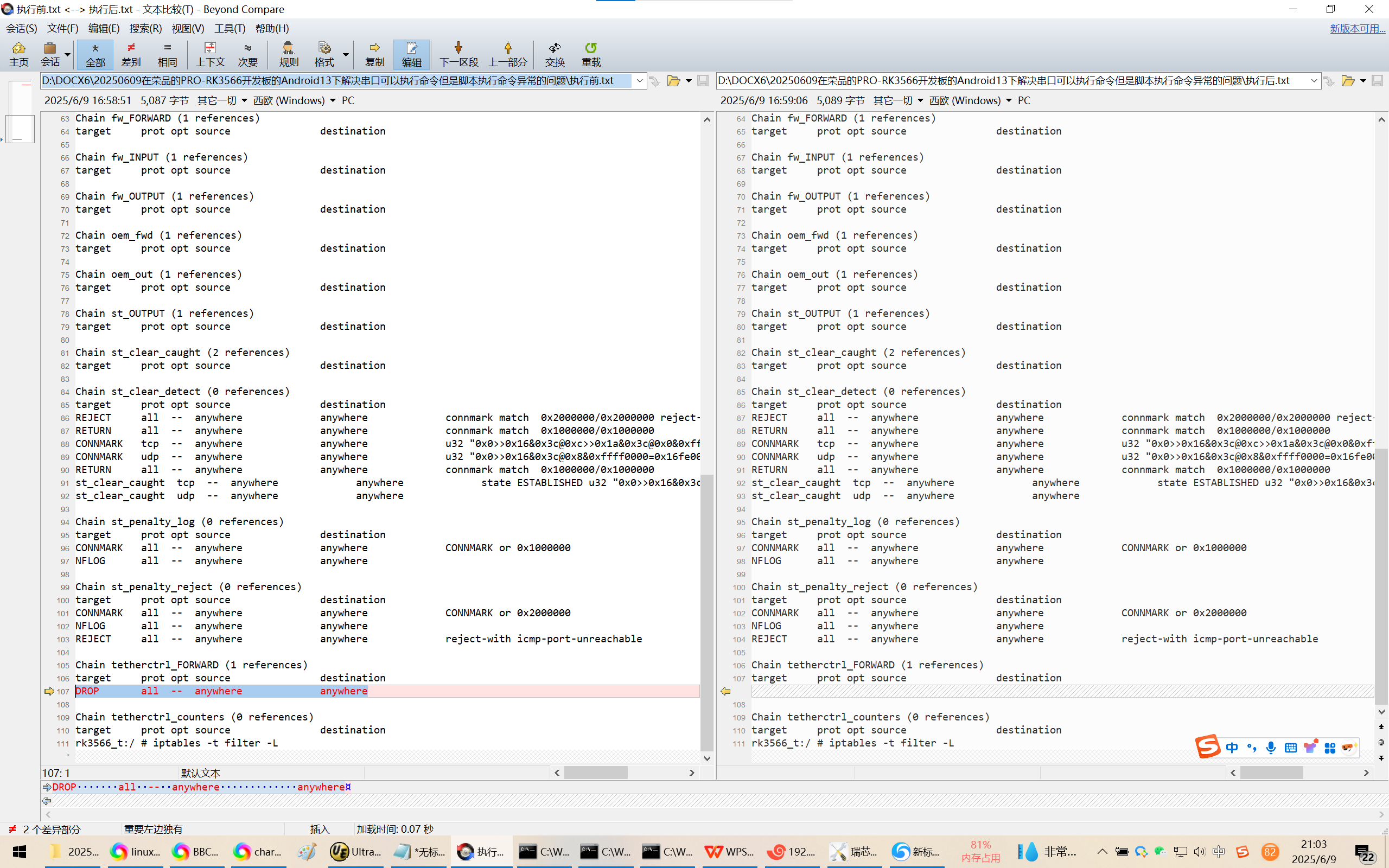
Task: Open the Tools (工具) menu
Action: tap(229, 28)
